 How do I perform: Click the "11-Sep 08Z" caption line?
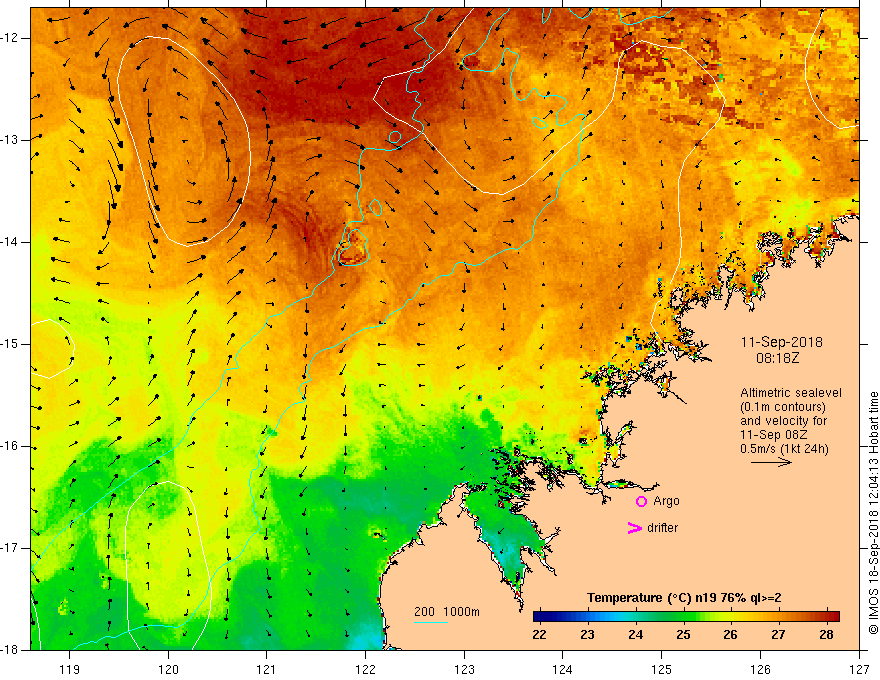point(774,435)
